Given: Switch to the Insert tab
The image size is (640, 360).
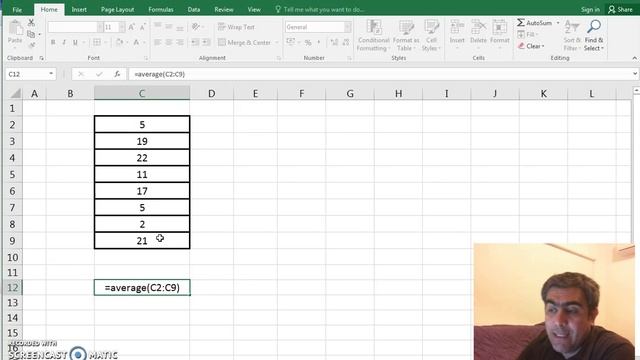Looking at the screenshot, I should click(79, 9).
